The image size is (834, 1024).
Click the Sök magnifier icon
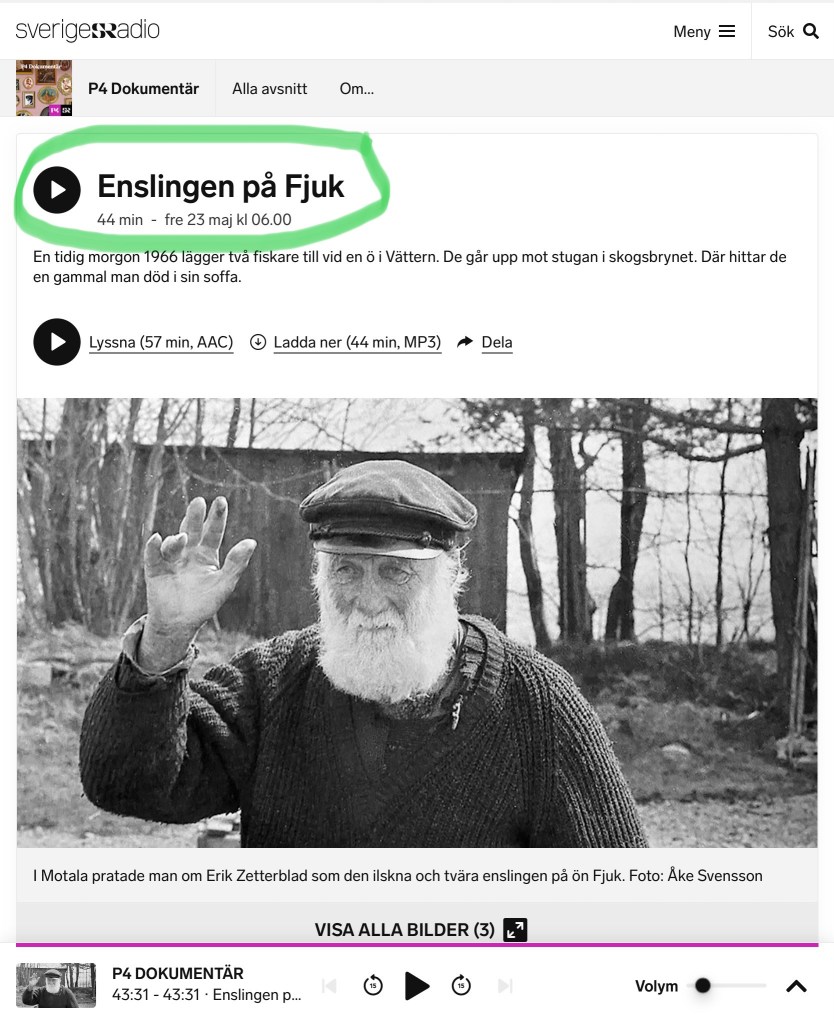pyautogui.click(x=810, y=31)
